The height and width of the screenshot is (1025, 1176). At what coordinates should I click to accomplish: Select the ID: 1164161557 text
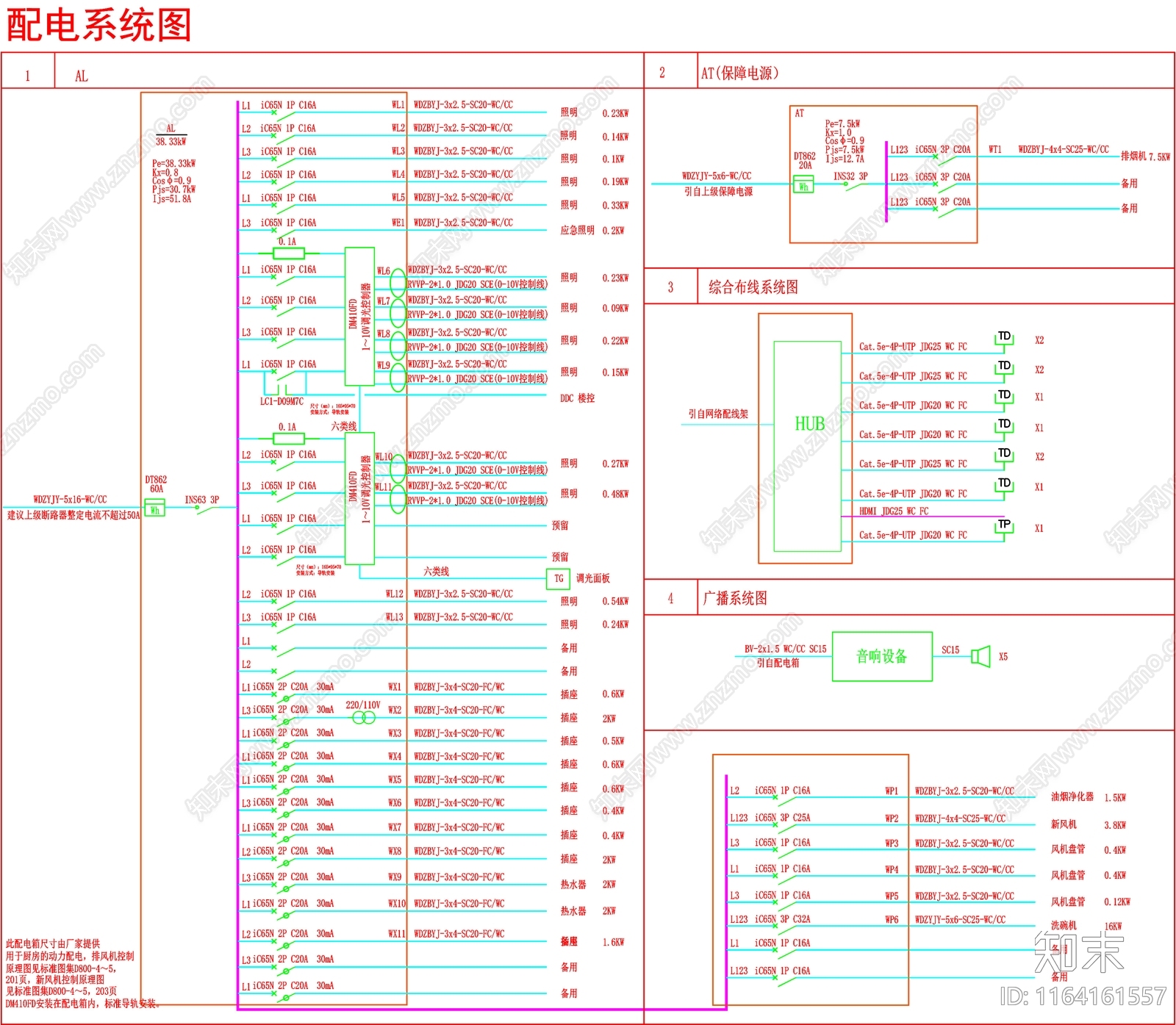coord(1083,996)
